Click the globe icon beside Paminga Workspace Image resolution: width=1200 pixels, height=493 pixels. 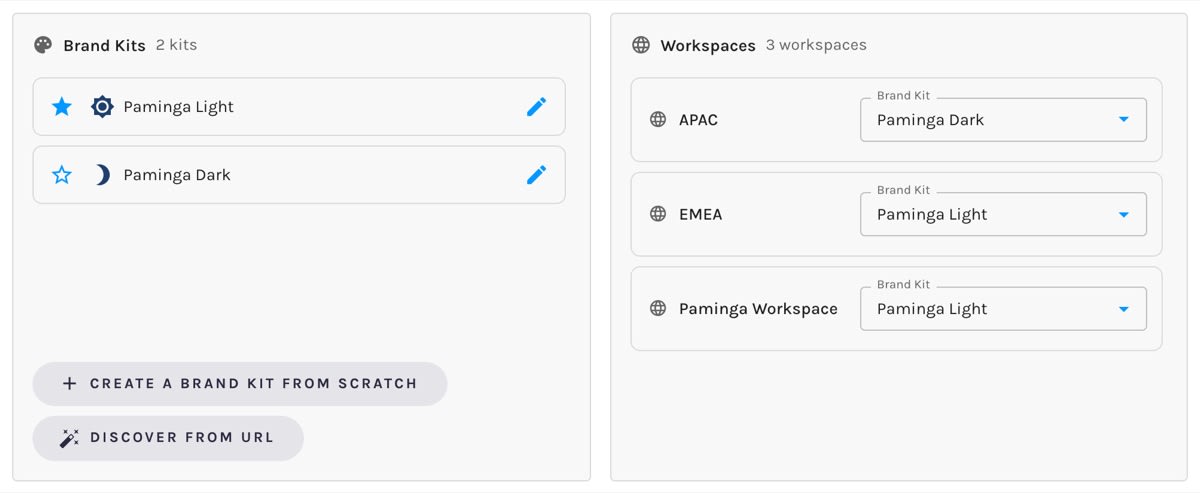(x=658, y=309)
